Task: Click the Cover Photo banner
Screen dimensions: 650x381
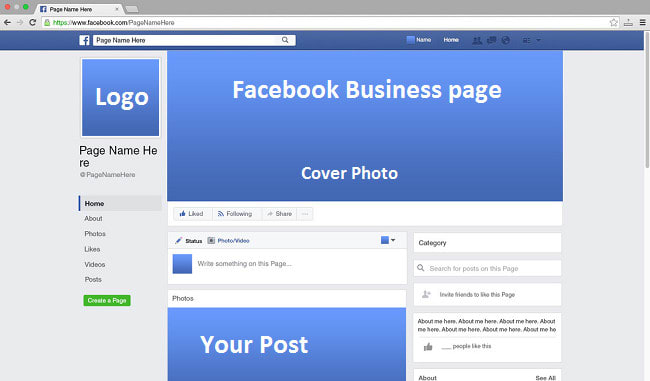Action: pos(365,126)
